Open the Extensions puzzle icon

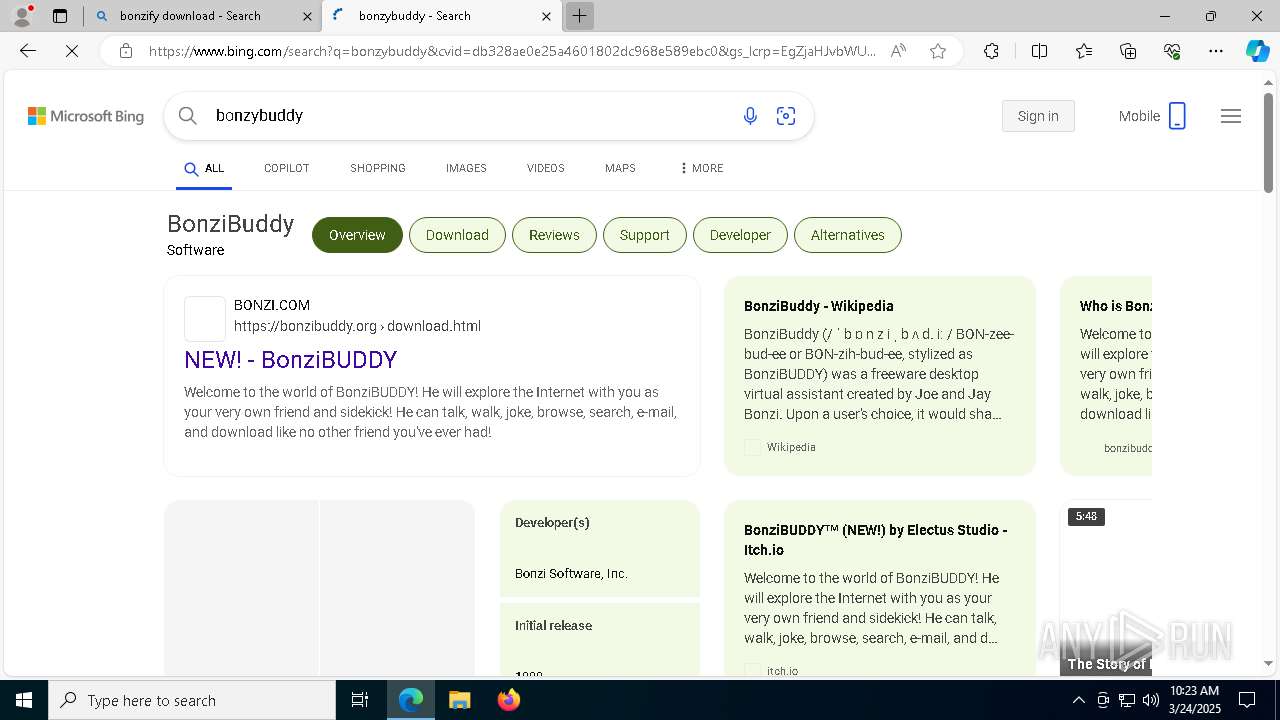991,51
